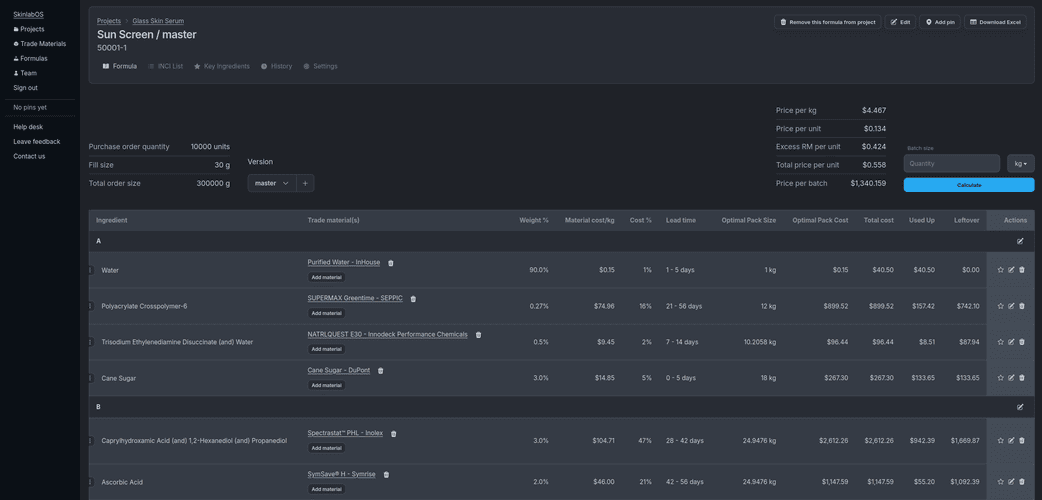Remove the SUPERMAX Greentime trade material
Viewport: 1042px width, 500px height.
pyautogui.click(x=413, y=299)
